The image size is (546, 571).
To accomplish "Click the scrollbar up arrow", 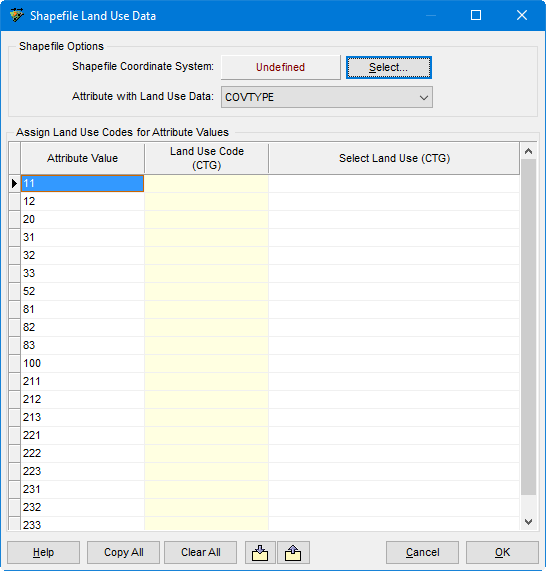I will pos(529,151).
